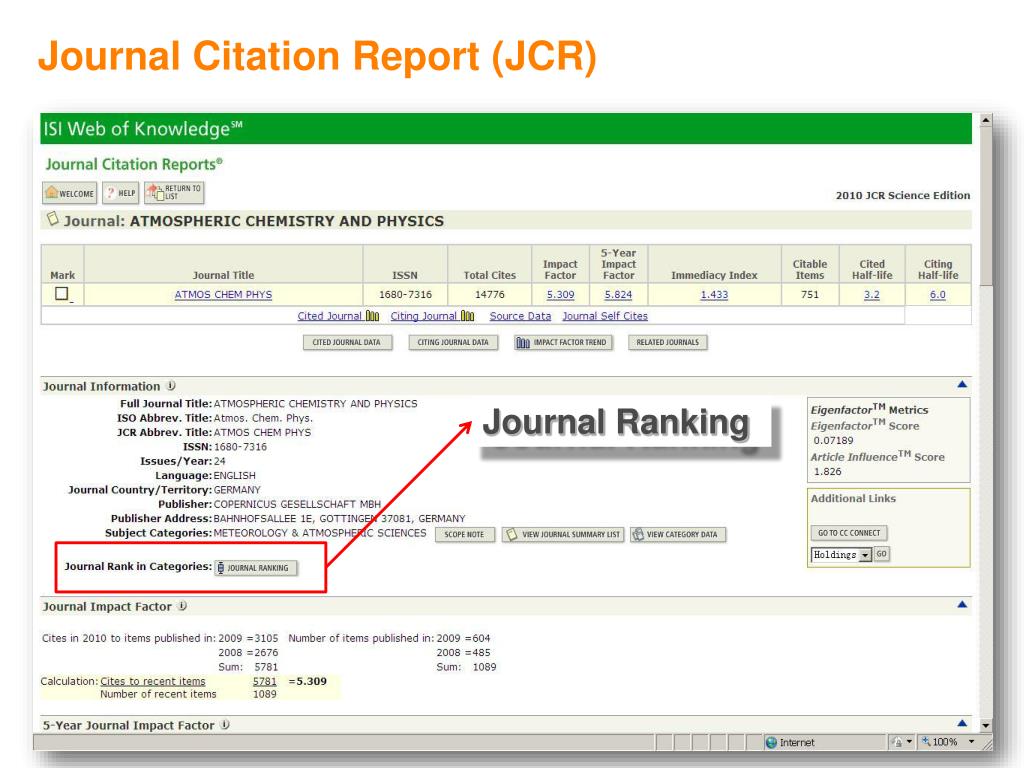Open View Journal Summary List button
Image resolution: width=1024 pixels, height=768 pixels.
click(564, 534)
